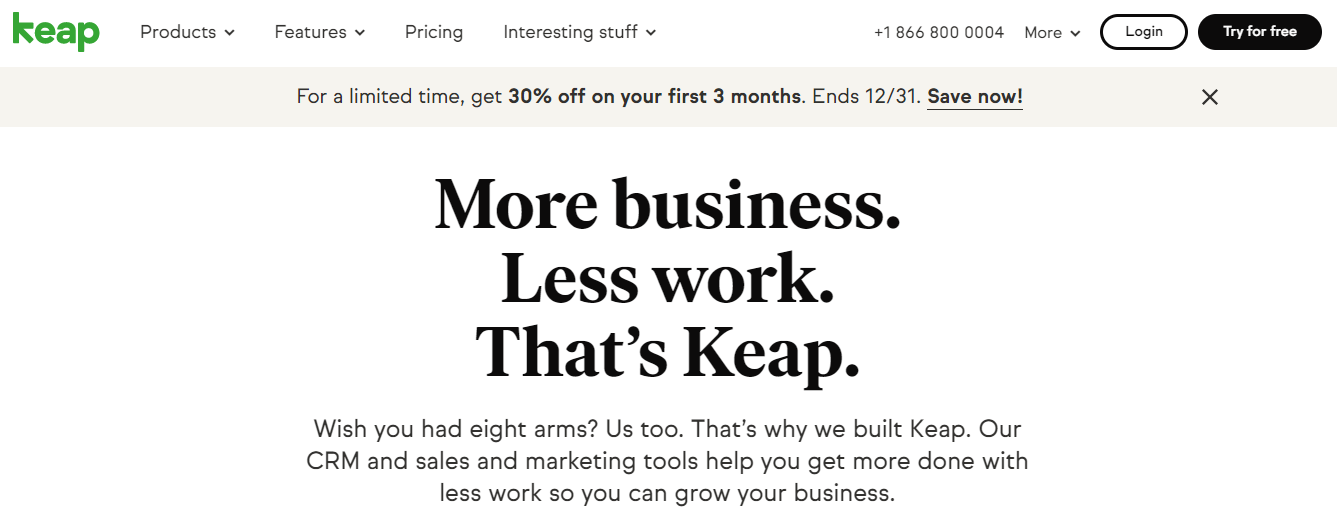Click the +1 866 800 0004 phone number

939,32
